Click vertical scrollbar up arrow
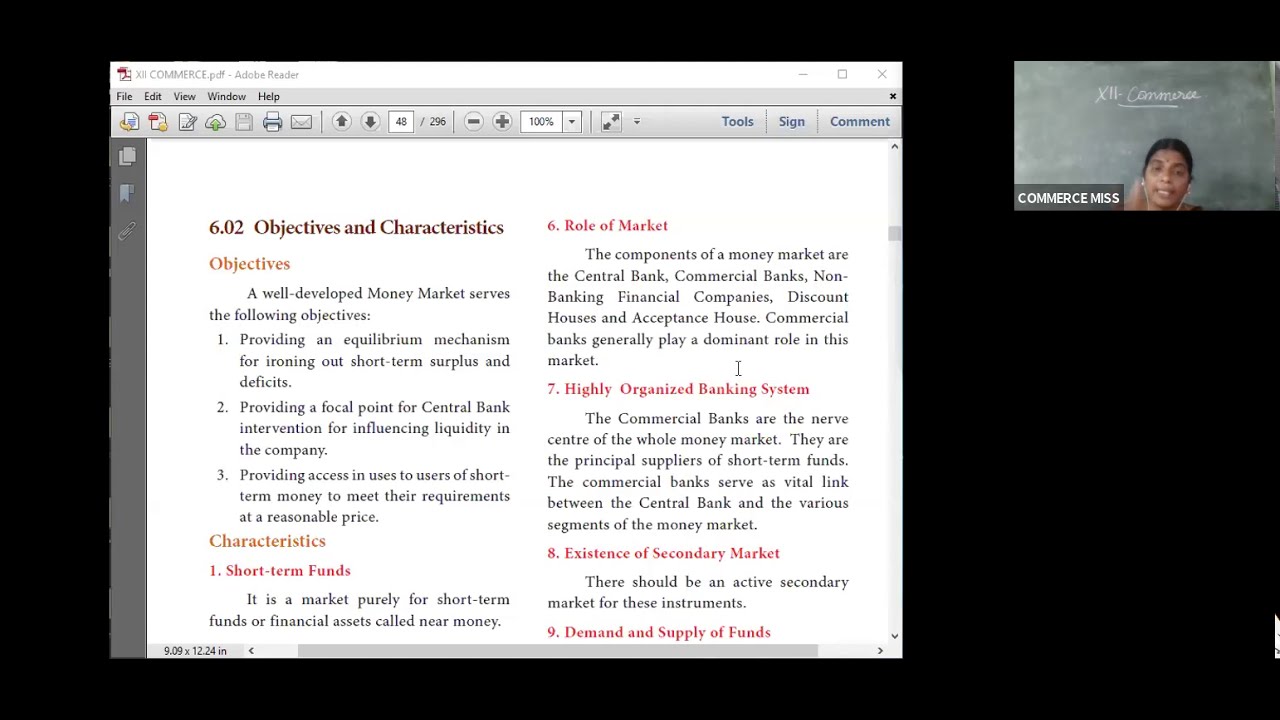Viewport: 1280px width, 720px height. point(894,147)
